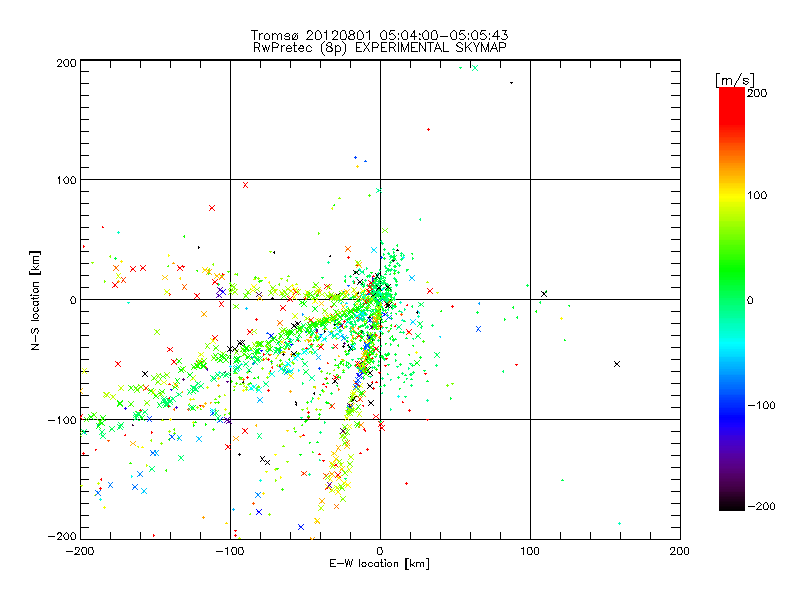Click the x-axis tick label '-100'
This screenshot has height=600, width=800.
coord(230,551)
